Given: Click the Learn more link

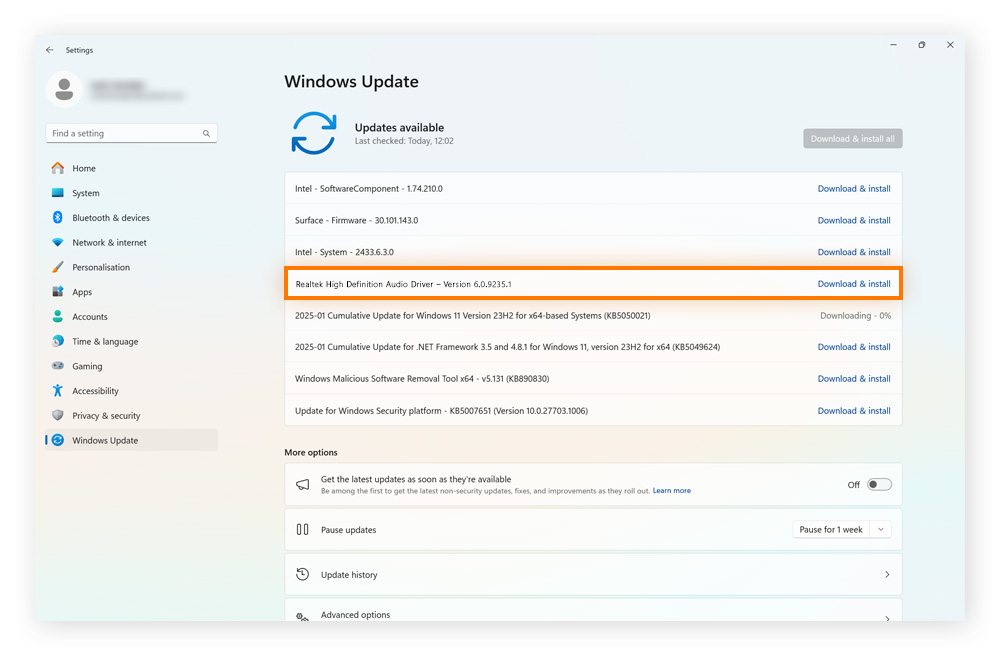Looking at the screenshot, I should (672, 490).
